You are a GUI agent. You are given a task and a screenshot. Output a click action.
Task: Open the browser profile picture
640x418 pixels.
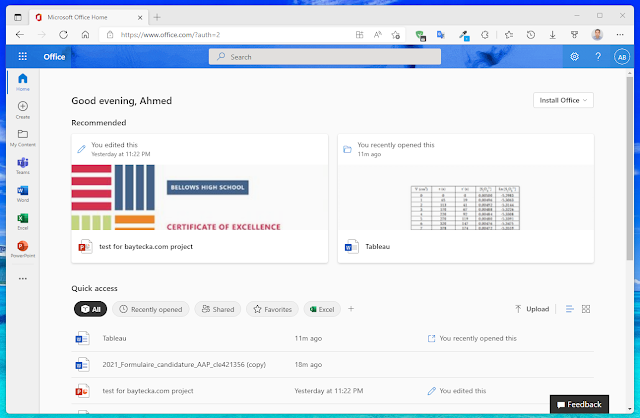(597, 35)
